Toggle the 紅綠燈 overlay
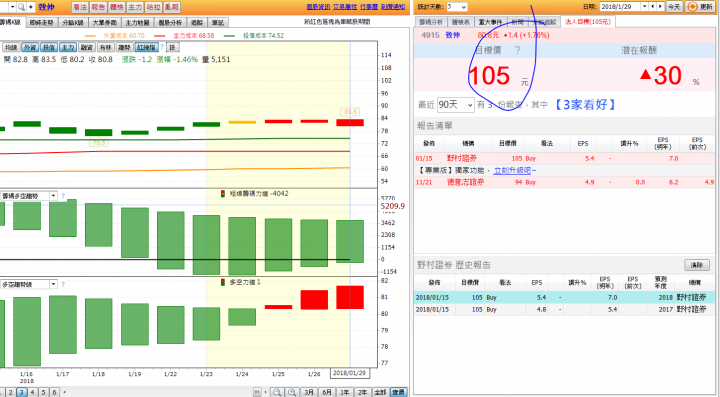 coord(146,47)
